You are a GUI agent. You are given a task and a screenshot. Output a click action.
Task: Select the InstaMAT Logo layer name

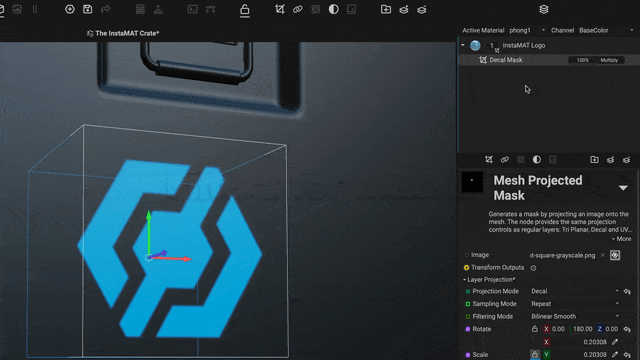524,45
